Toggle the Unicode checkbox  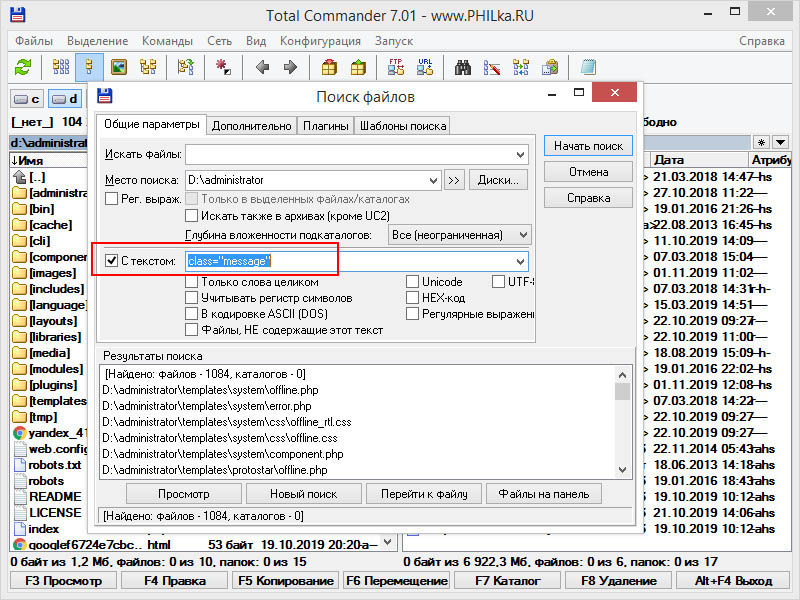click(412, 282)
